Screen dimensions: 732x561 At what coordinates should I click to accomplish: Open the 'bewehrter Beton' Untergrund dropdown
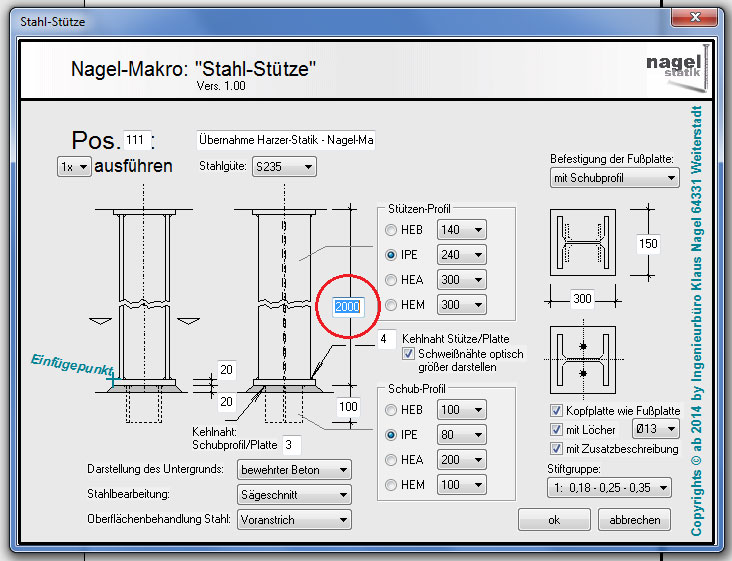coord(294,469)
